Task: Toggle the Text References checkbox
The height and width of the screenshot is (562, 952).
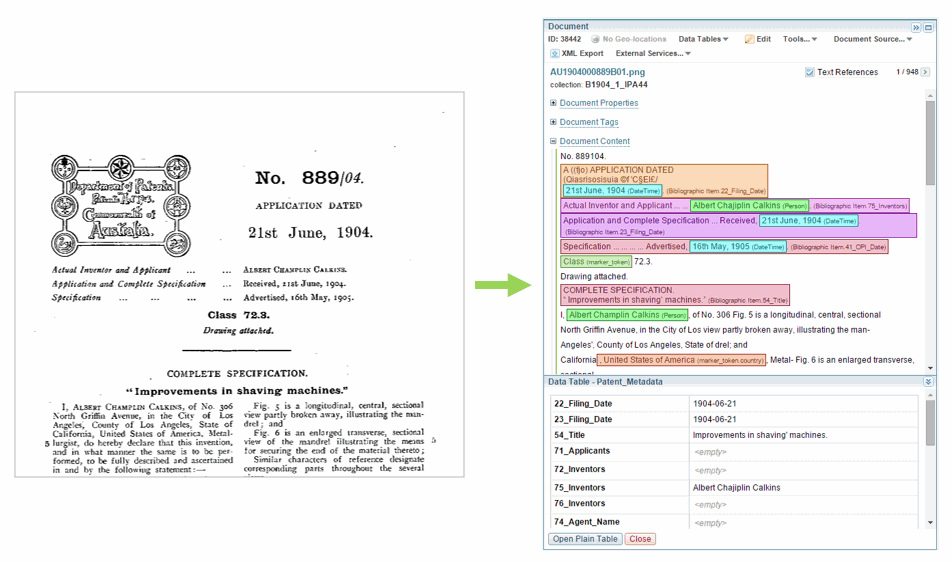Action: click(x=809, y=72)
